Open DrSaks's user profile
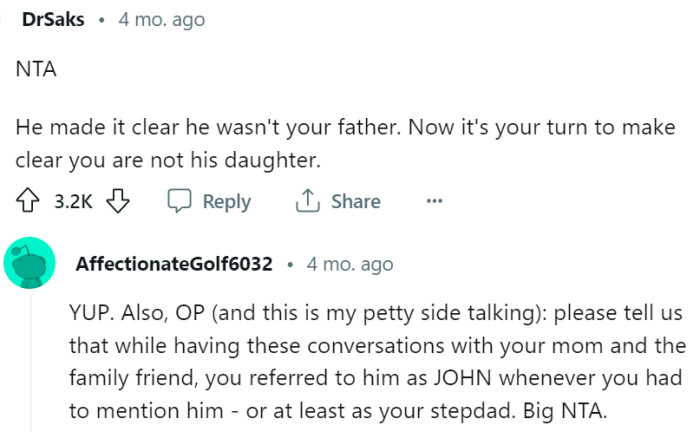The height and width of the screenshot is (432, 700). tap(52, 20)
